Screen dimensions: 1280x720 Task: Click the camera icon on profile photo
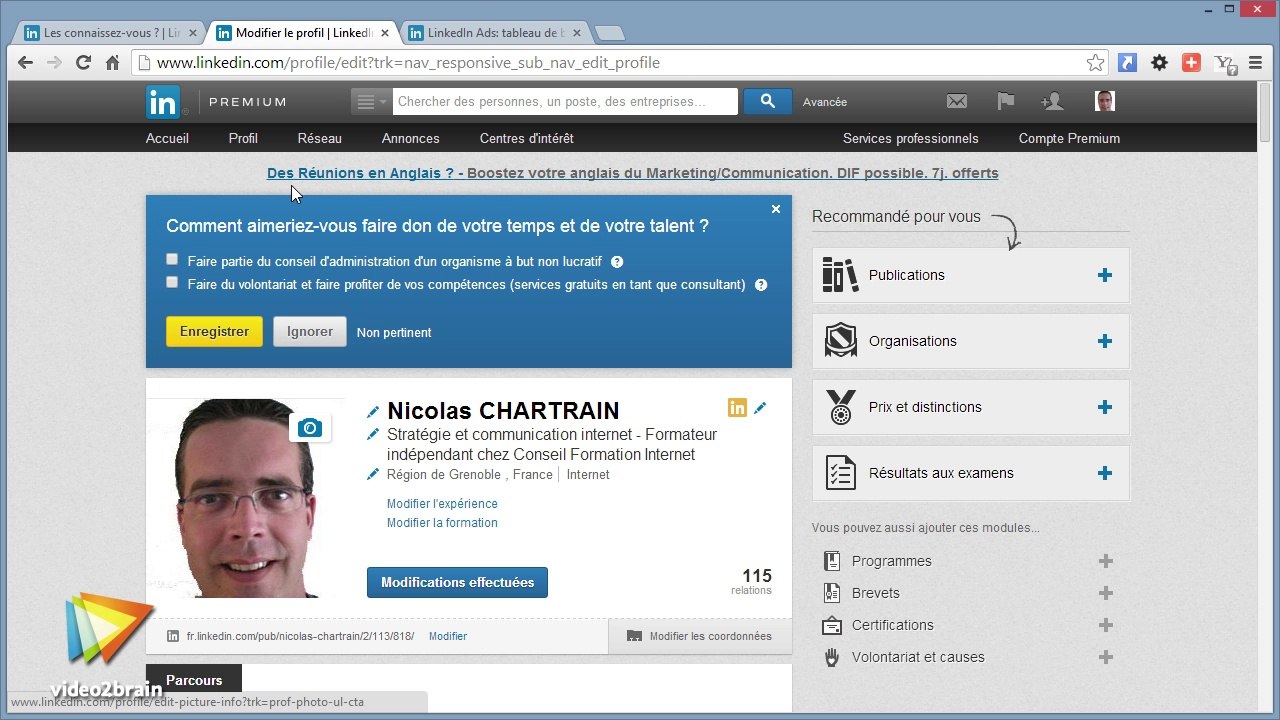[x=310, y=428]
